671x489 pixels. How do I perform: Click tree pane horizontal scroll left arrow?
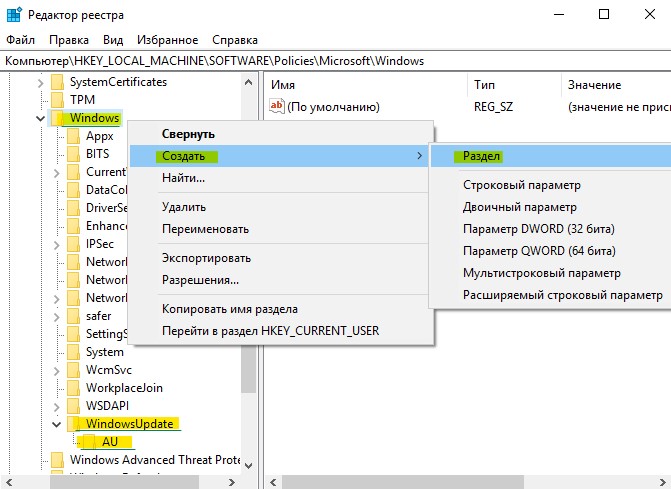(9, 482)
